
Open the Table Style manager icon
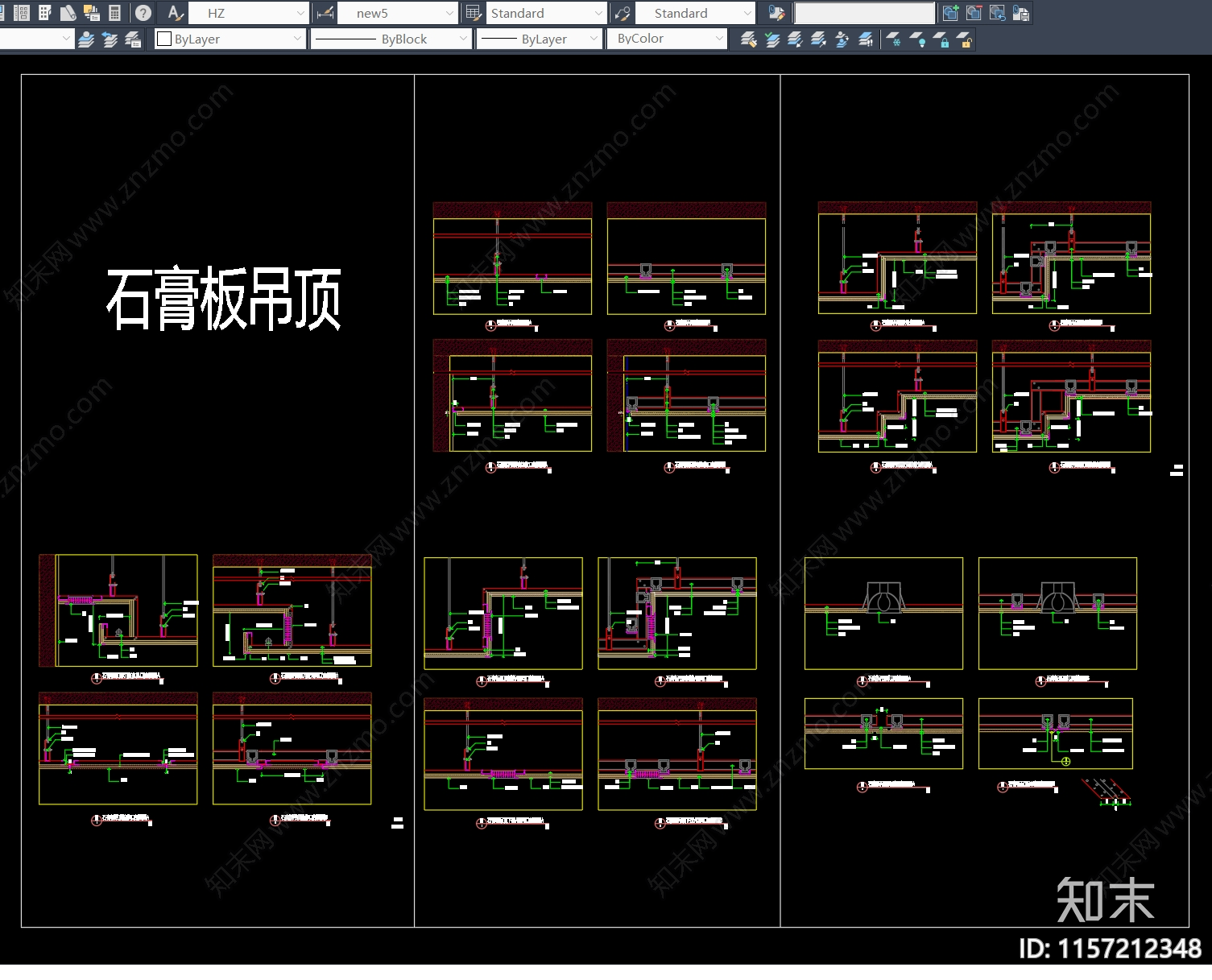tap(474, 13)
